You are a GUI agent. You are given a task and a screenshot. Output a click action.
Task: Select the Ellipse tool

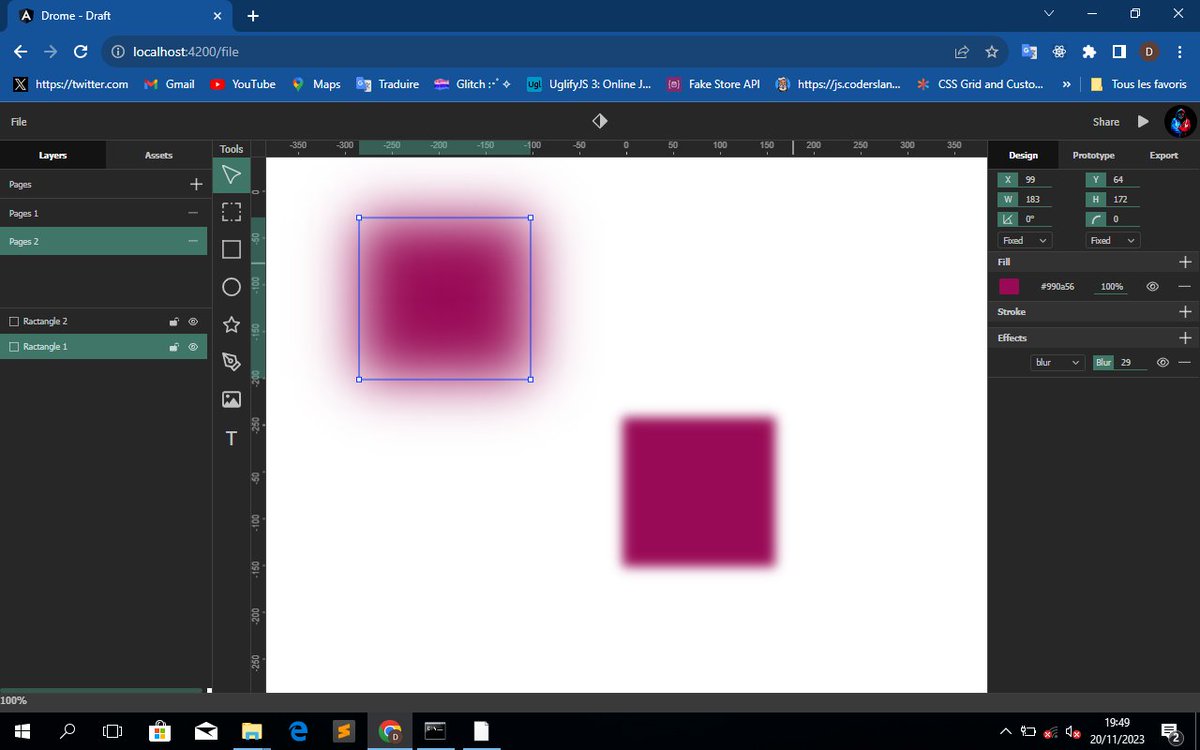tap(231, 287)
